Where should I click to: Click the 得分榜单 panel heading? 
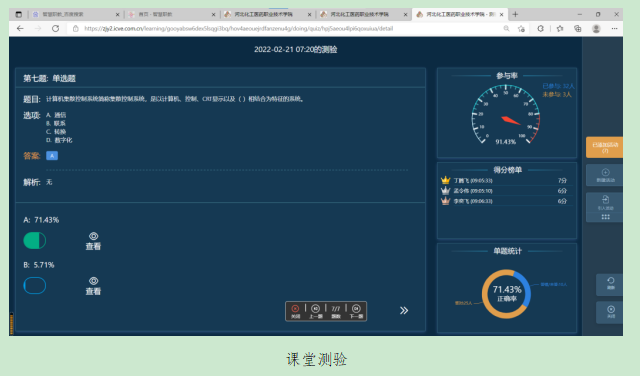tap(507, 170)
